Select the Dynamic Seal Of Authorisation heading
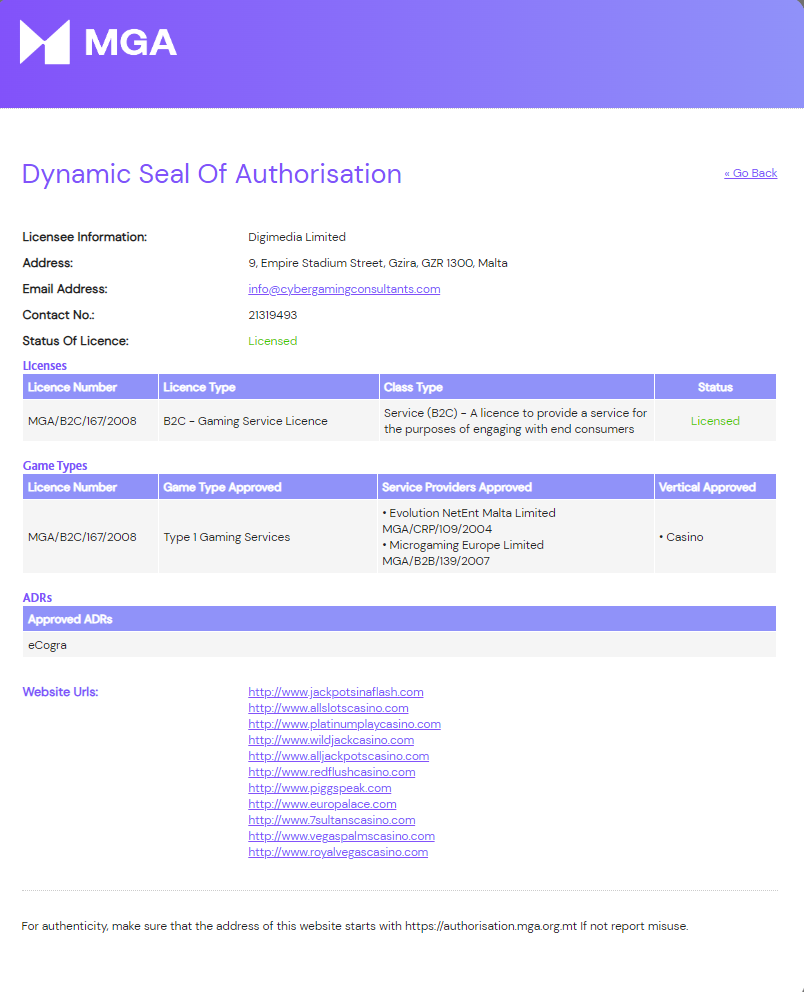This screenshot has width=804, height=992. [x=212, y=174]
